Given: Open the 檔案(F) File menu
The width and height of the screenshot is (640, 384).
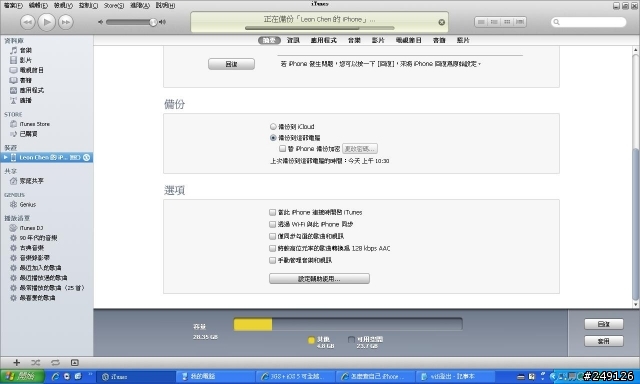Looking at the screenshot, I should pyautogui.click(x=13, y=5).
